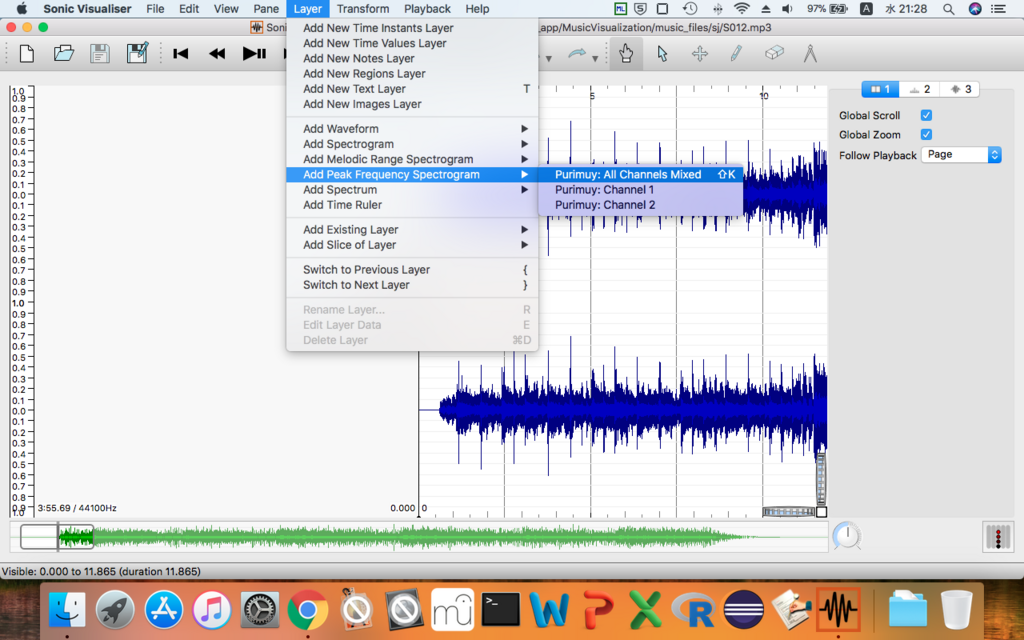Switch to layer tab 2
1024x640 pixels.
pyautogui.click(x=920, y=89)
